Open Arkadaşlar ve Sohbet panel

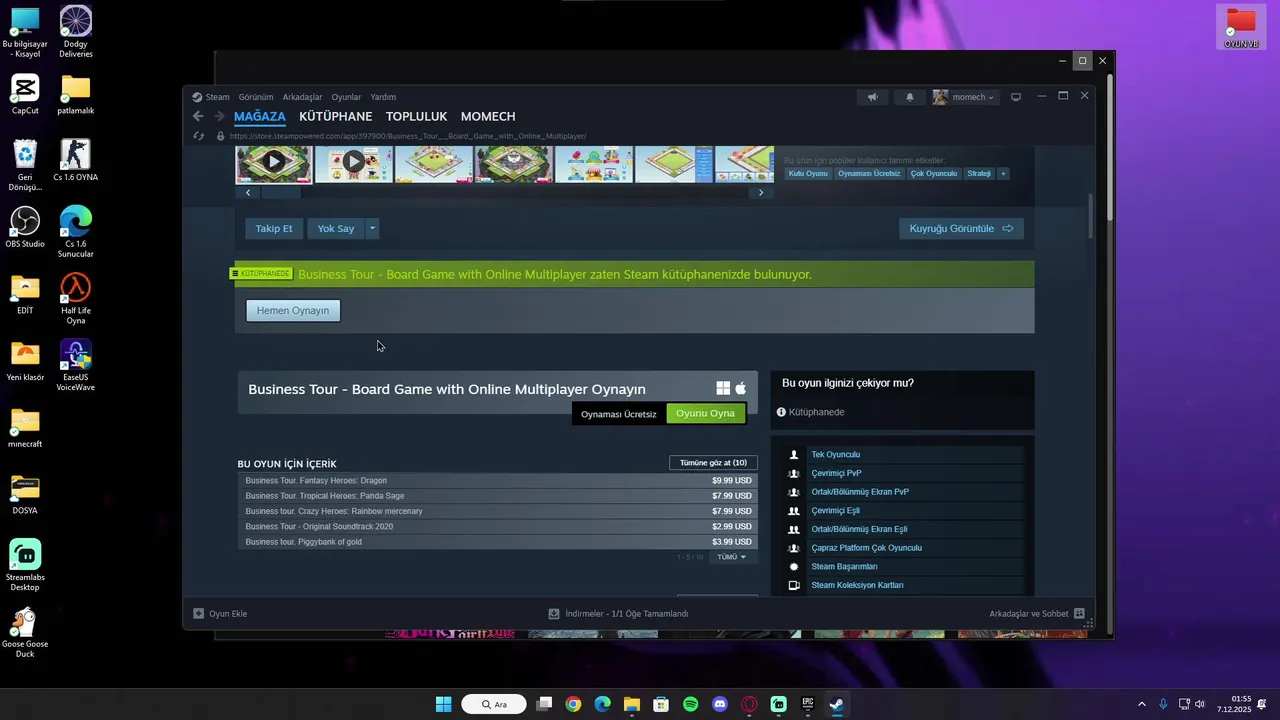pyautogui.click(x=1037, y=614)
